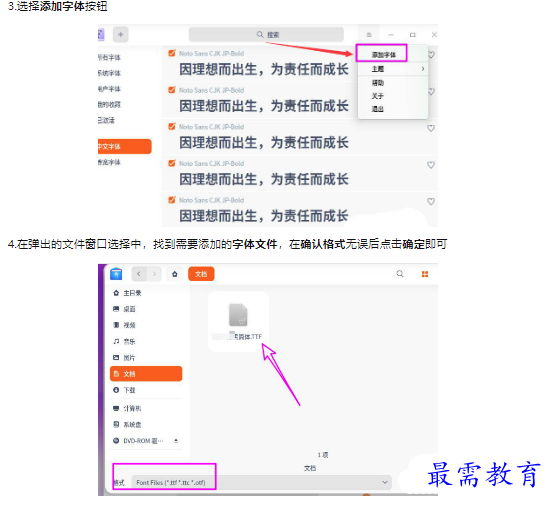Viewport: 549px width, 506px height.
Task: Favorite the fourth font row with its heart
Action: [x=431, y=165]
